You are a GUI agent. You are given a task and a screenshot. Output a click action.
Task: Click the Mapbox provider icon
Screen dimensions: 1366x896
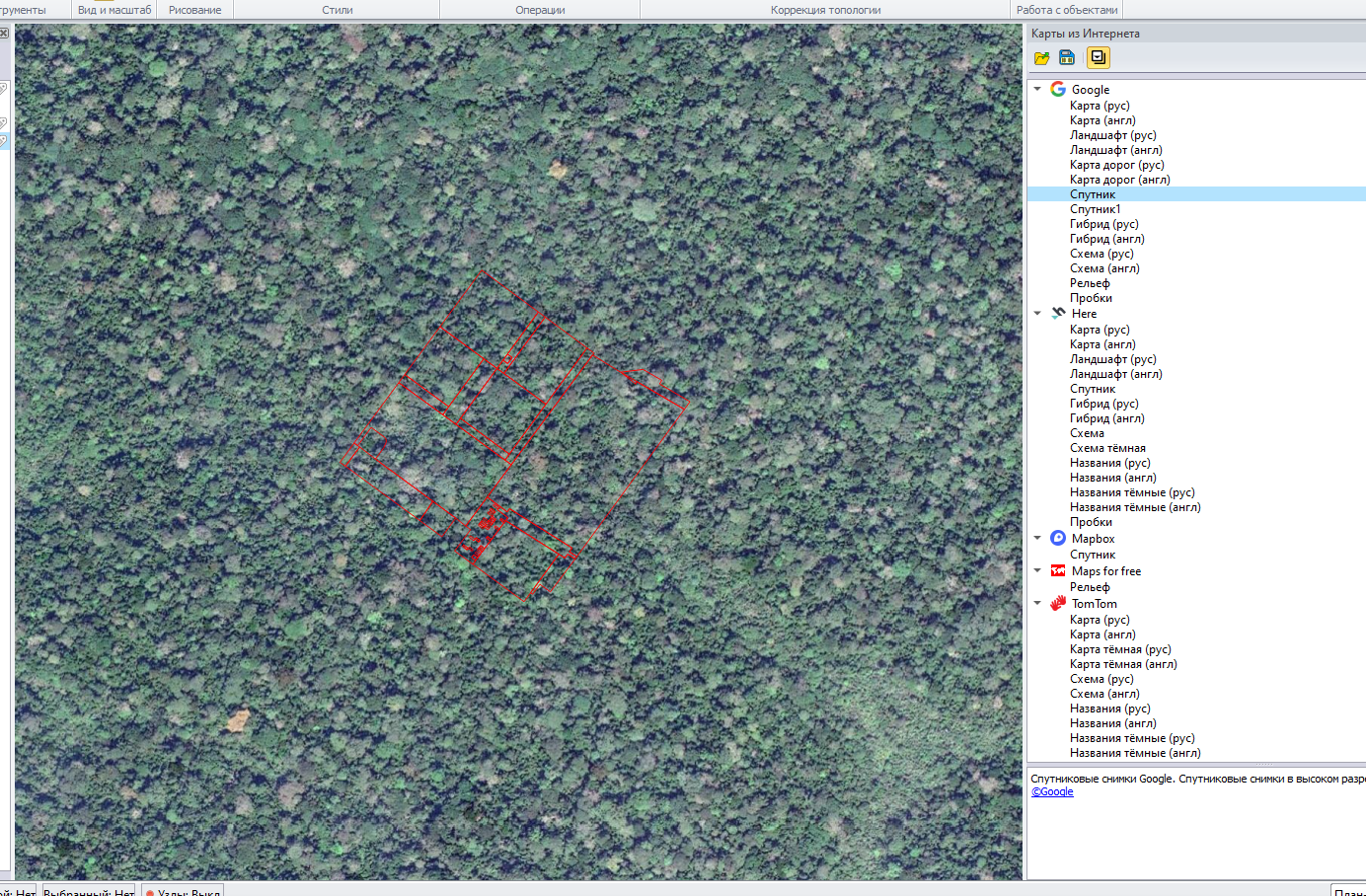(x=1058, y=538)
